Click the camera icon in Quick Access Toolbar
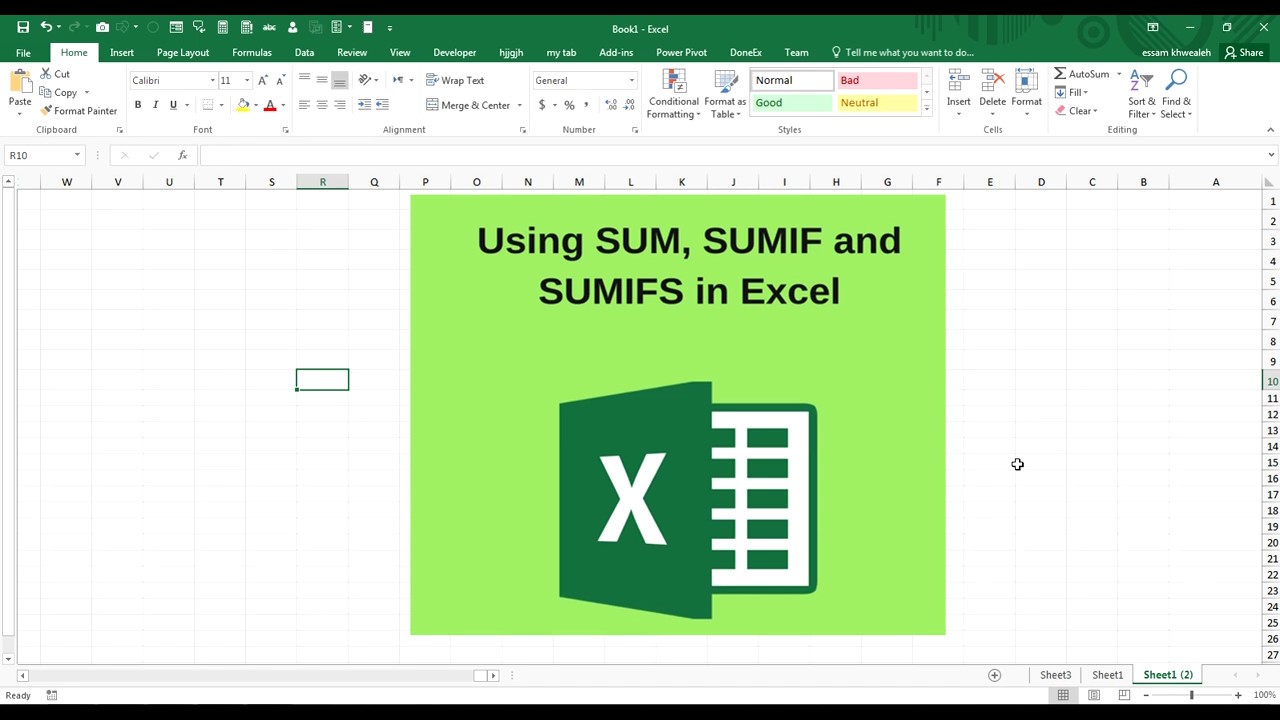 pos(102,28)
